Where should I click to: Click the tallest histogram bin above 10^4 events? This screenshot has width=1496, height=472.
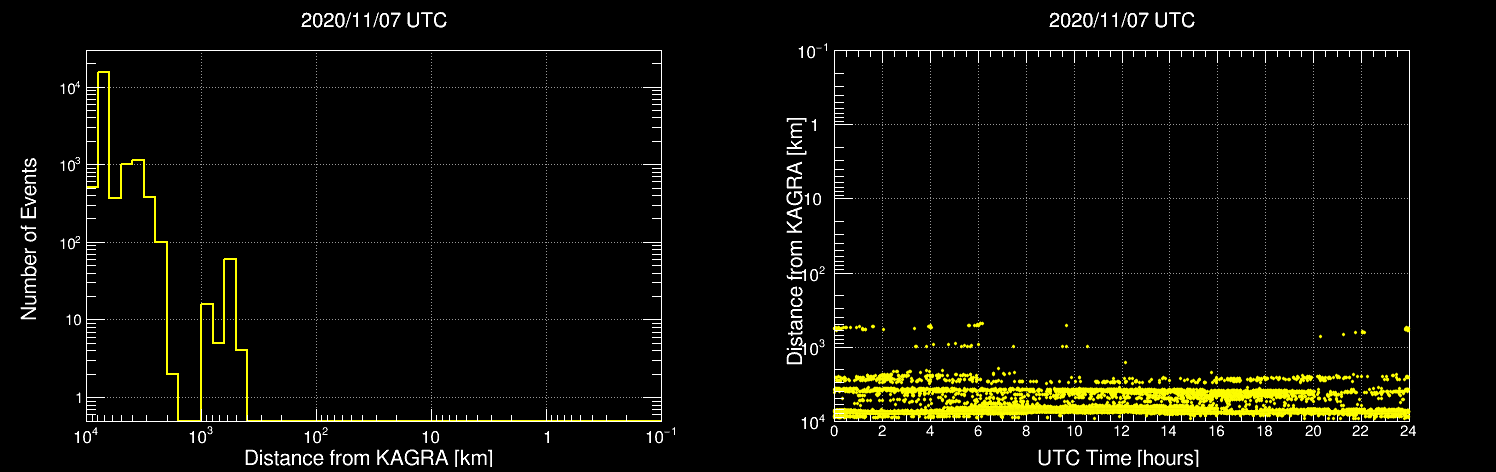click(x=103, y=246)
